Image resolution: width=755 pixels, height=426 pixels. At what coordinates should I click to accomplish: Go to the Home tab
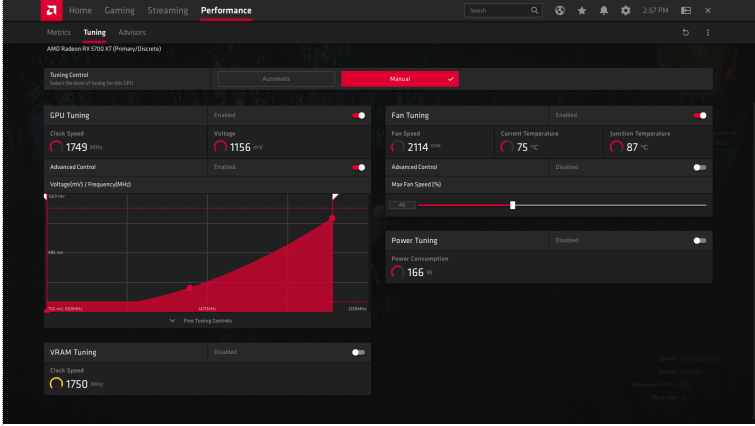pos(80,11)
